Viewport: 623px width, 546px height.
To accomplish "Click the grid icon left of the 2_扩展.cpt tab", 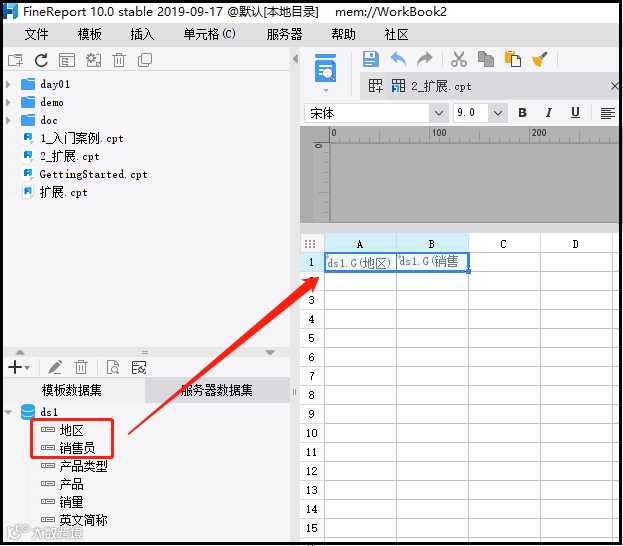I will [375, 86].
